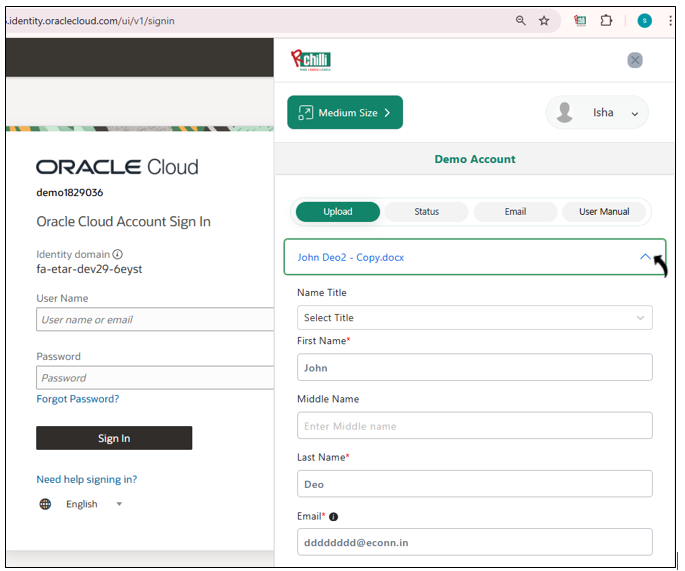685x571 pixels.
Task: Open the Chrome three-dot menu
Action: click(668, 20)
